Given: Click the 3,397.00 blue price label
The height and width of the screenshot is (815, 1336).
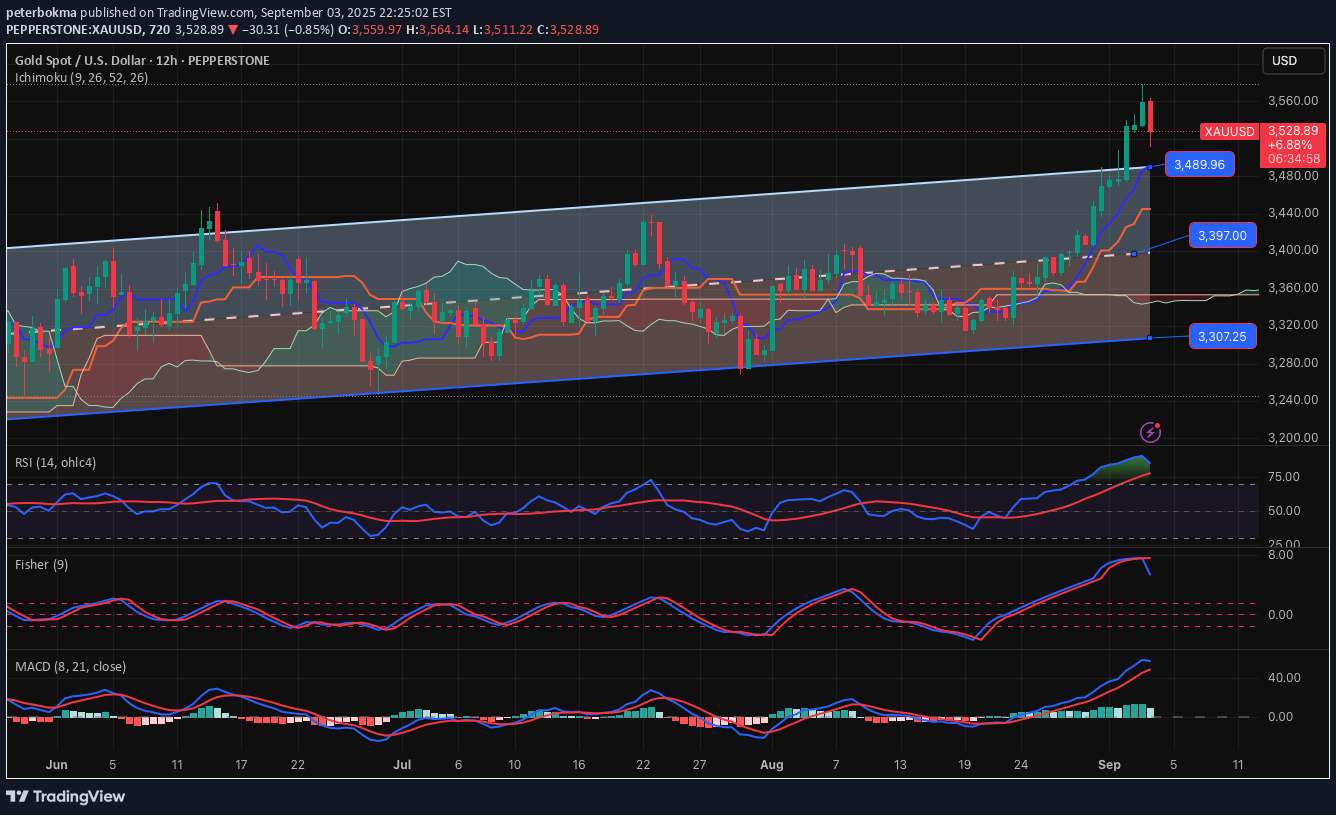Looking at the screenshot, I should point(1224,236).
